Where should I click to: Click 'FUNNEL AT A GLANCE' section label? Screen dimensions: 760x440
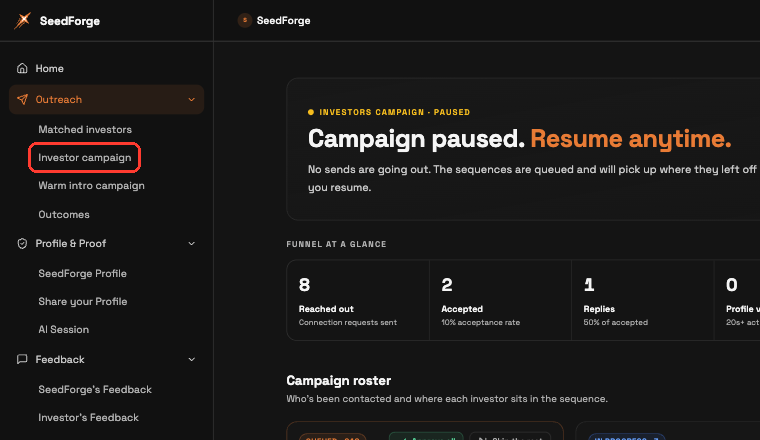tap(336, 244)
